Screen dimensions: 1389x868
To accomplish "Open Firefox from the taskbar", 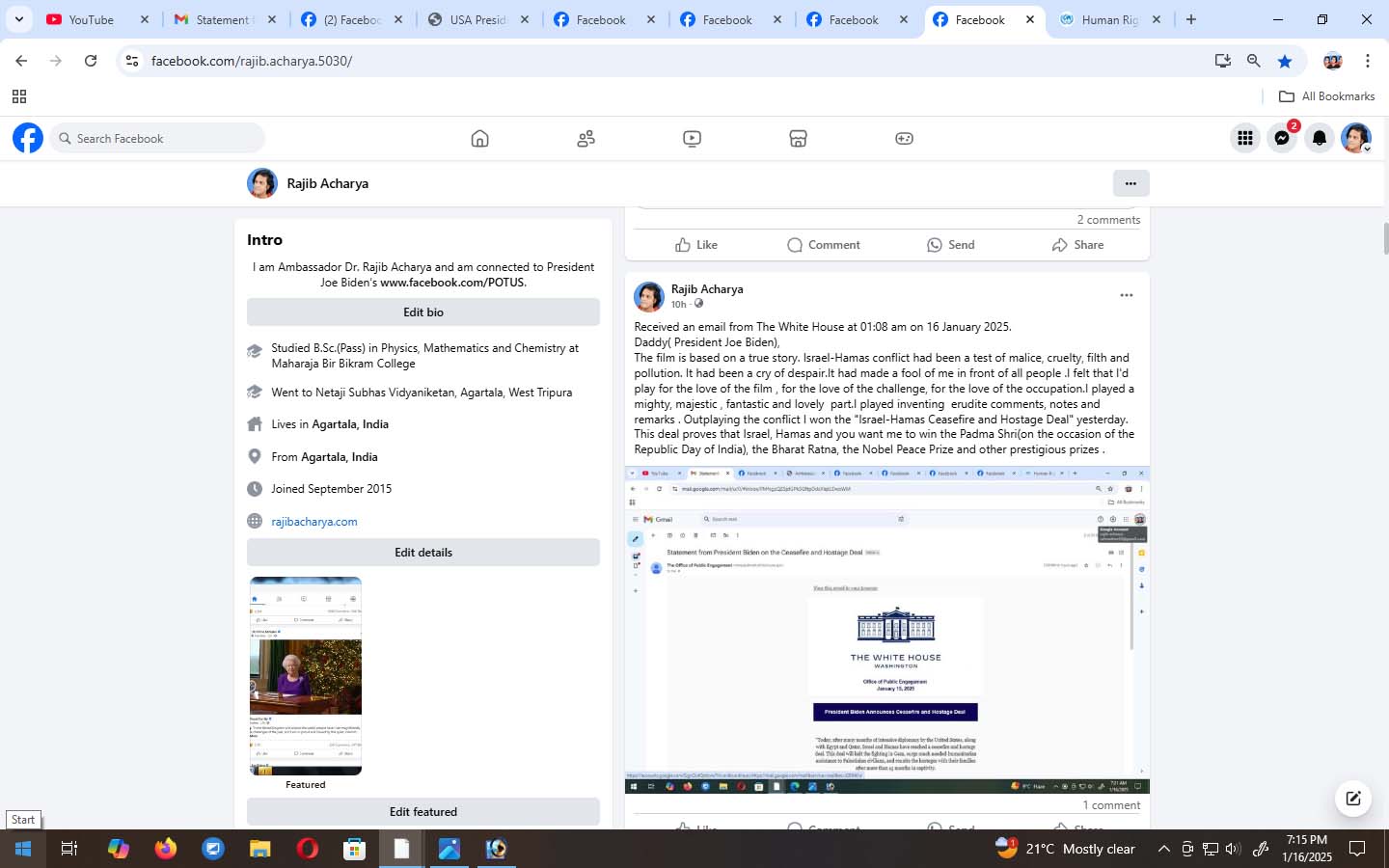I will click(x=166, y=849).
